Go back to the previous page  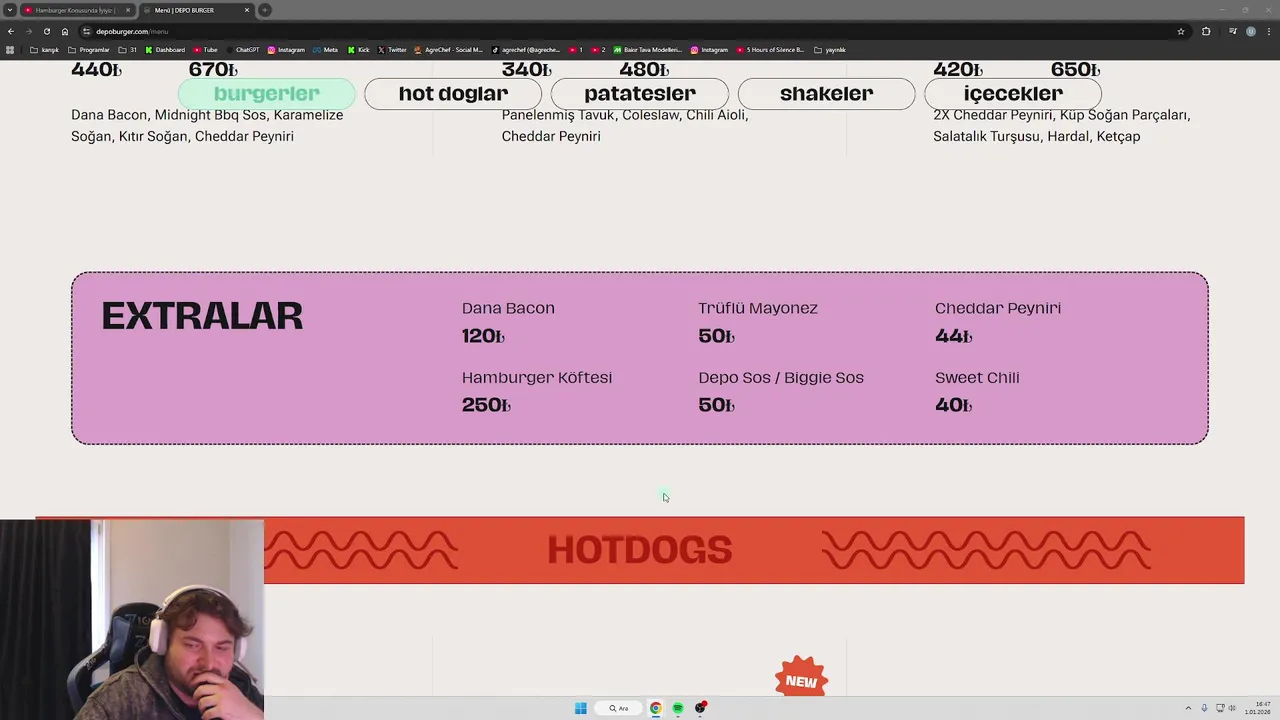[11, 31]
